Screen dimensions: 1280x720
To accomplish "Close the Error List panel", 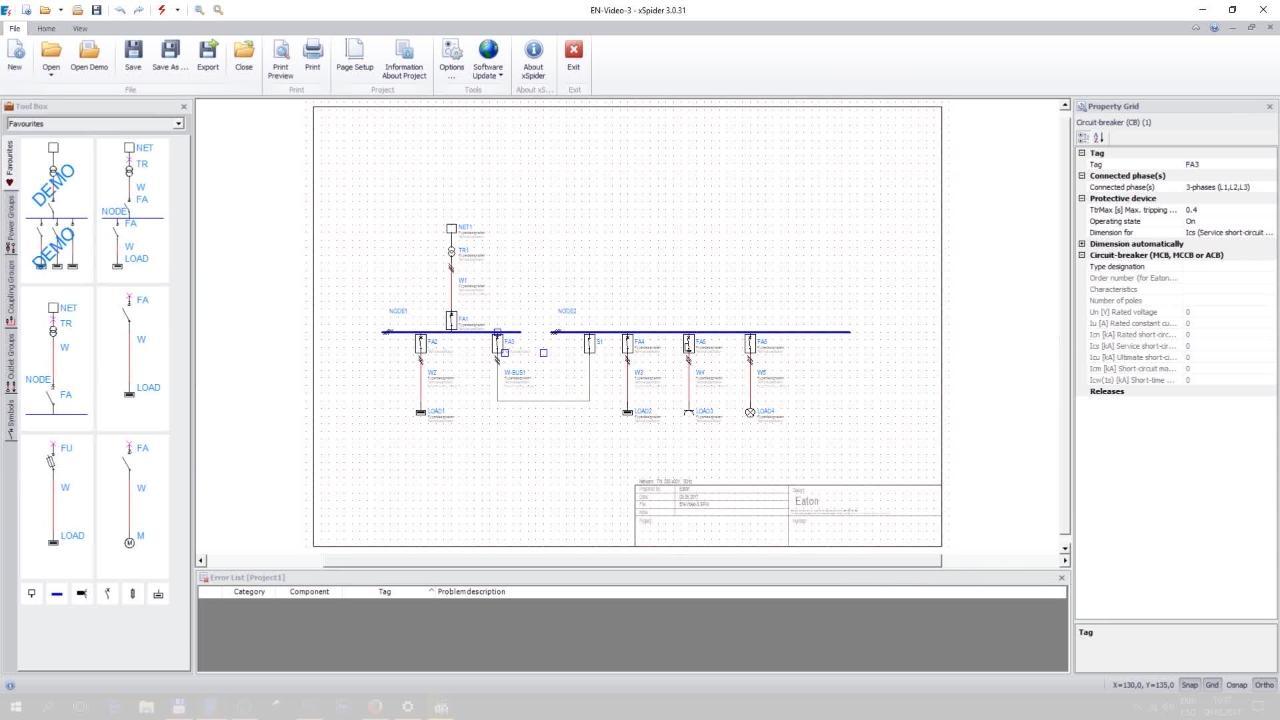I will pos(1061,577).
